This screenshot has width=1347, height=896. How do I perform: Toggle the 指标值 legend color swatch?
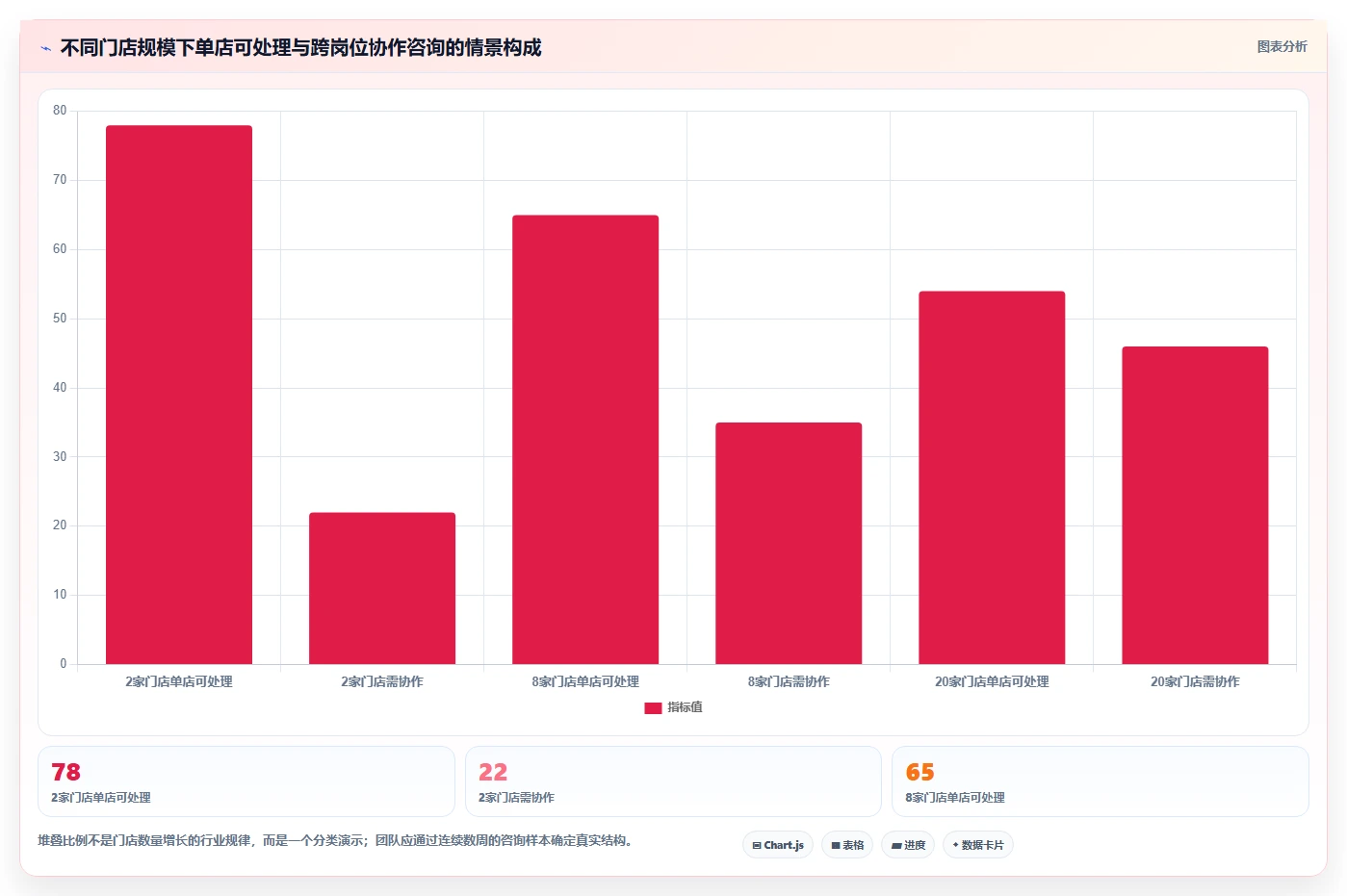[653, 707]
